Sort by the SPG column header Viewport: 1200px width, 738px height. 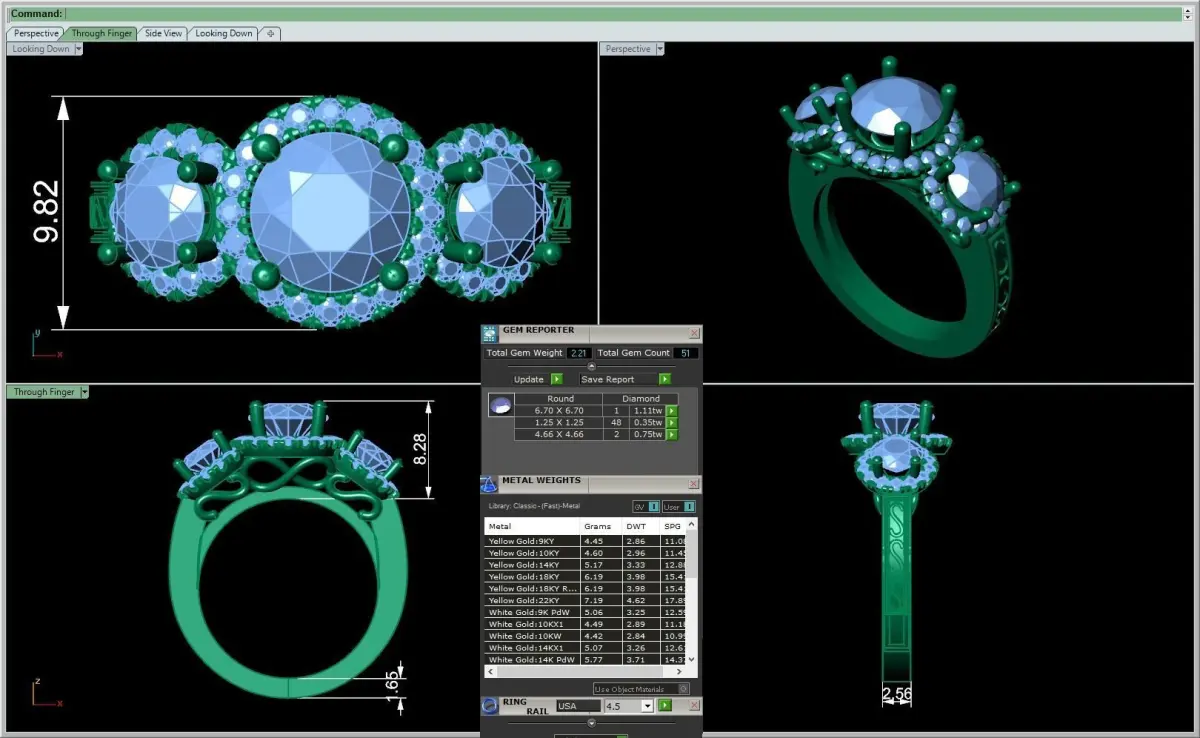pos(673,526)
